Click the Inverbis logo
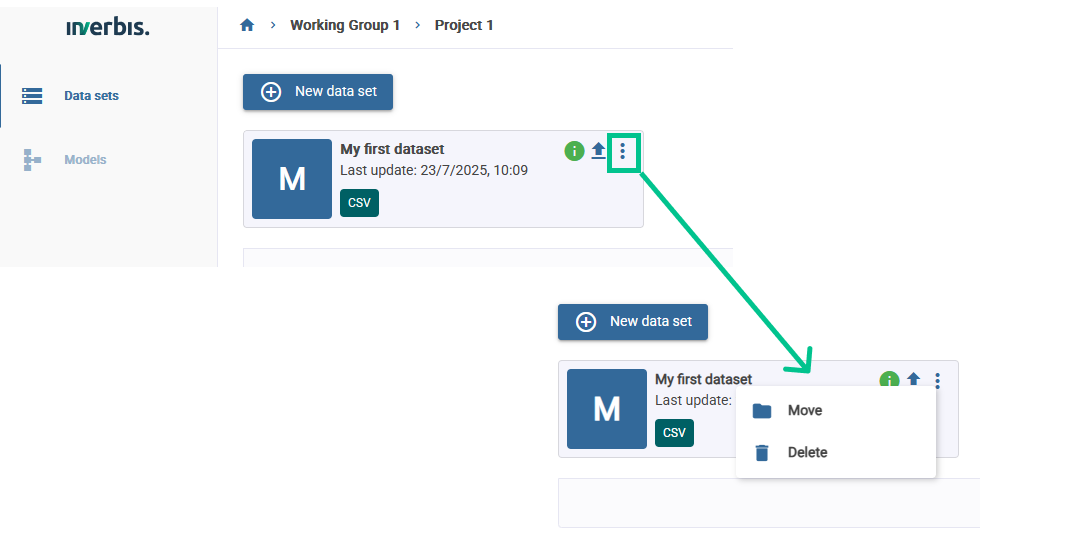This screenshot has height=554, width=1086. point(108,28)
